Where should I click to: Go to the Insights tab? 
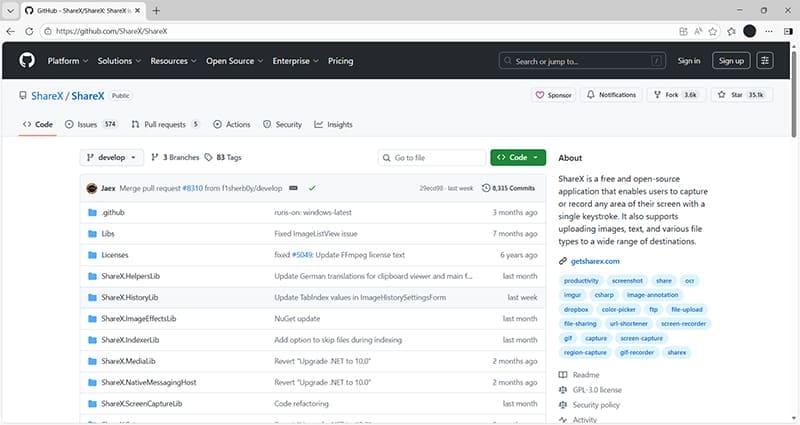coord(333,125)
